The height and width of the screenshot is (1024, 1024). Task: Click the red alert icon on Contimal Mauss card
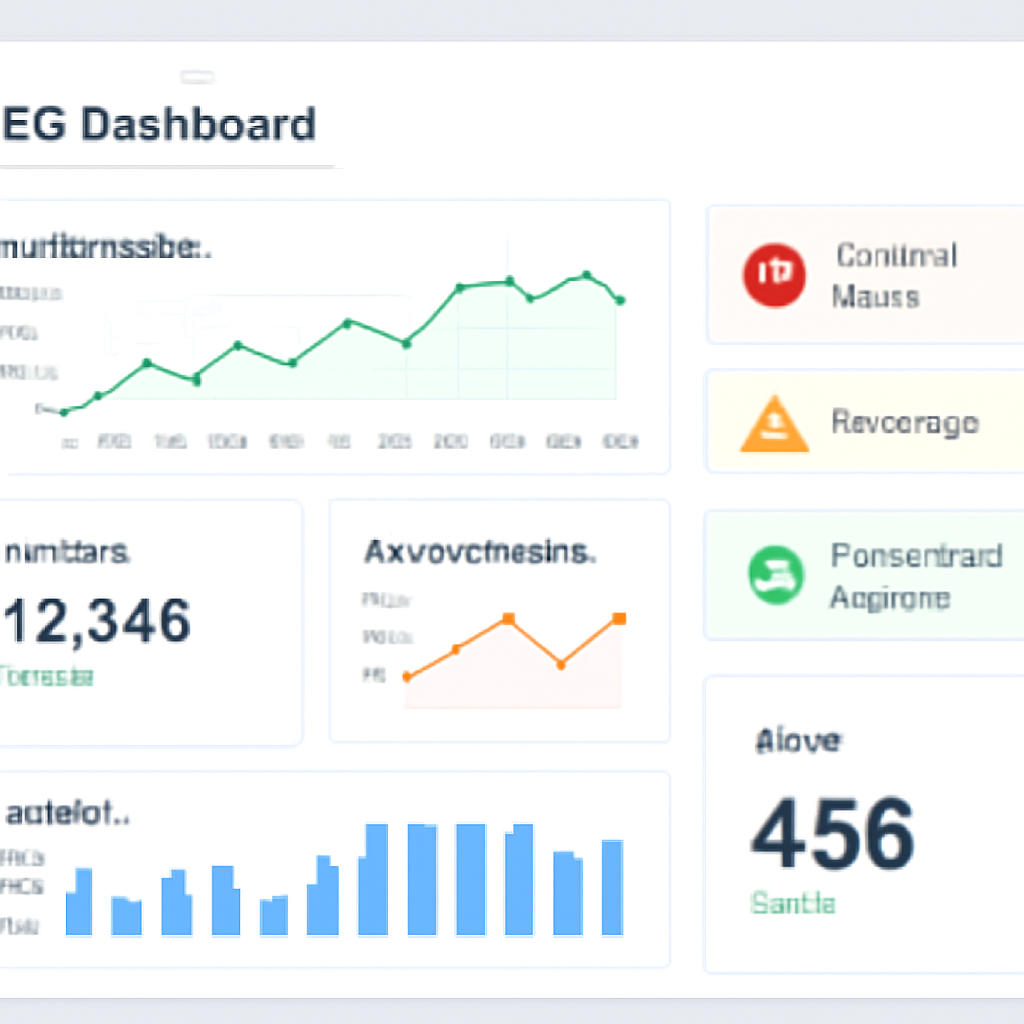coord(773,275)
